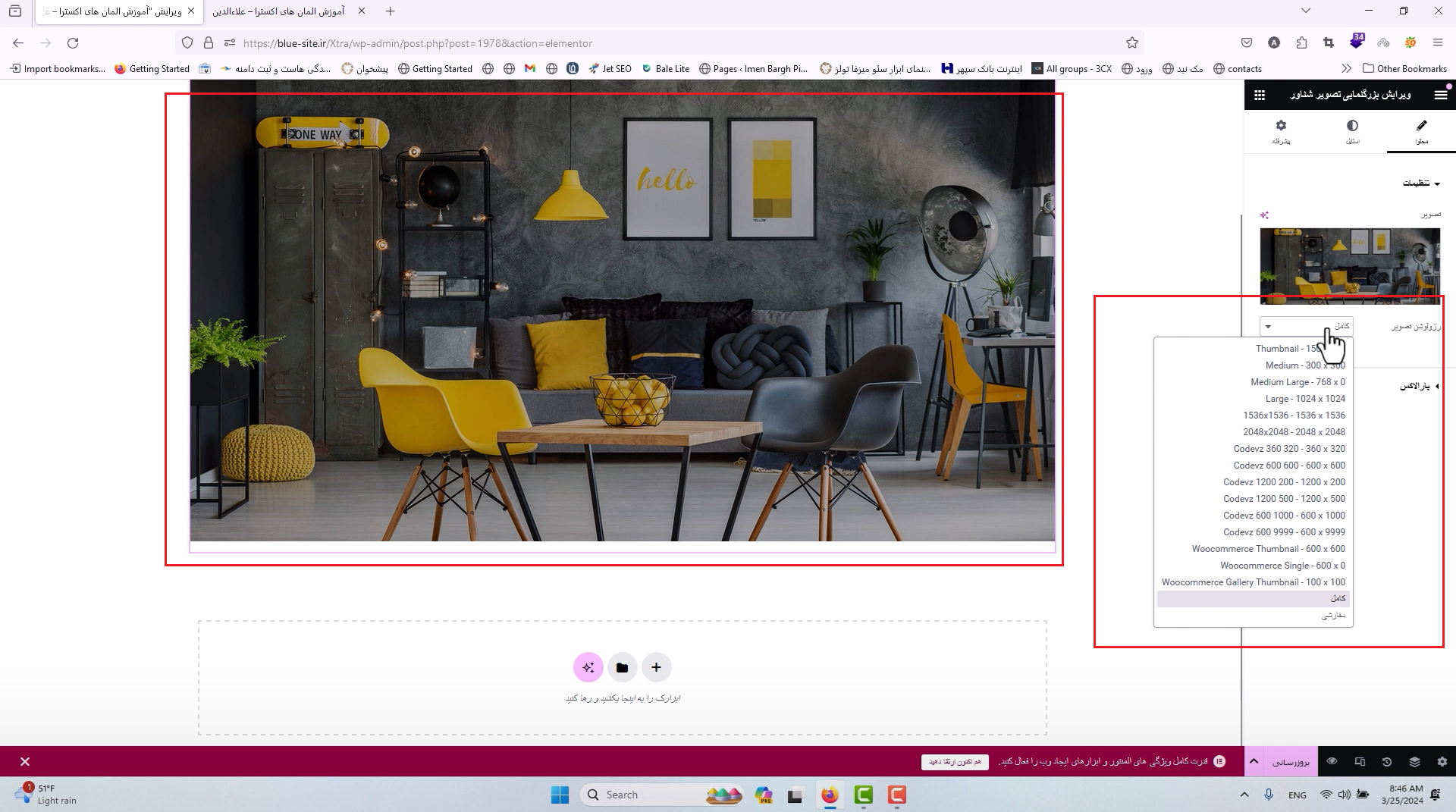Screen dimensions: 1456x812
Task: Open the widgets grid panel
Action: 1260,95
